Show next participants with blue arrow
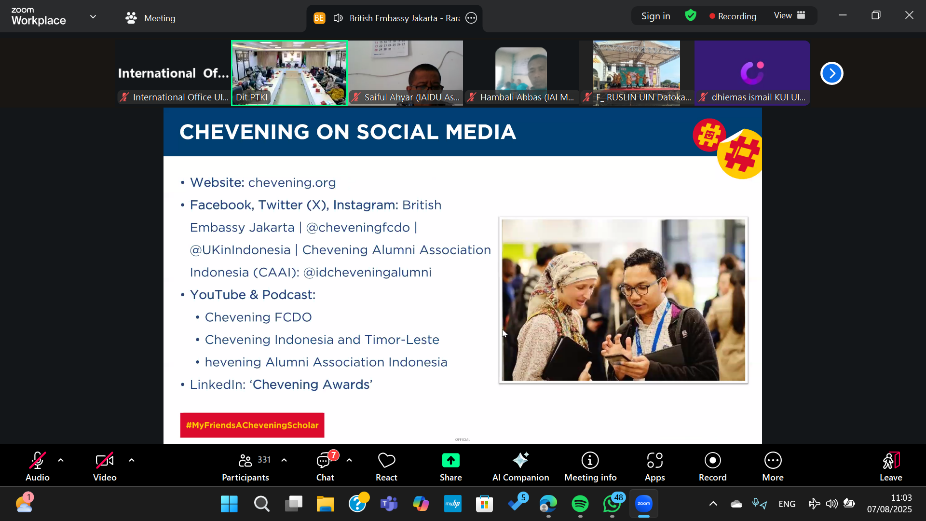The width and height of the screenshot is (926, 521). 832,73
